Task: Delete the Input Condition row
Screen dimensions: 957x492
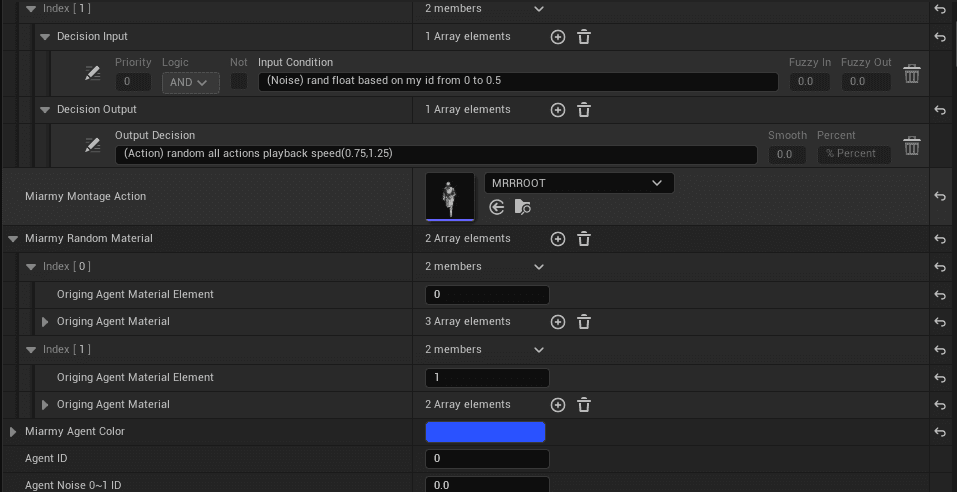Action: point(911,74)
